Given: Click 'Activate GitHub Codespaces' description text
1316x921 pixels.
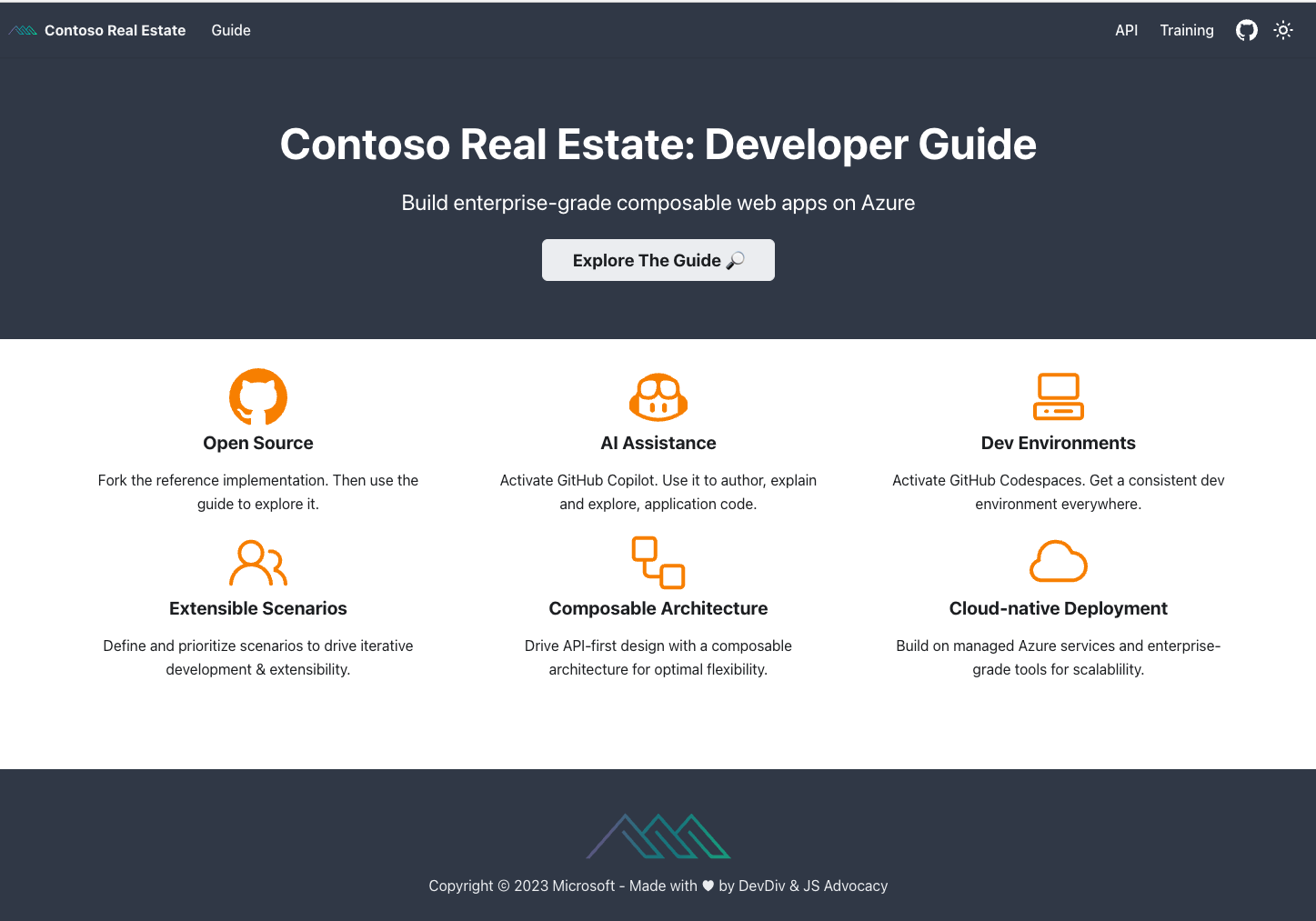Looking at the screenshot, I should (1059, 492).
